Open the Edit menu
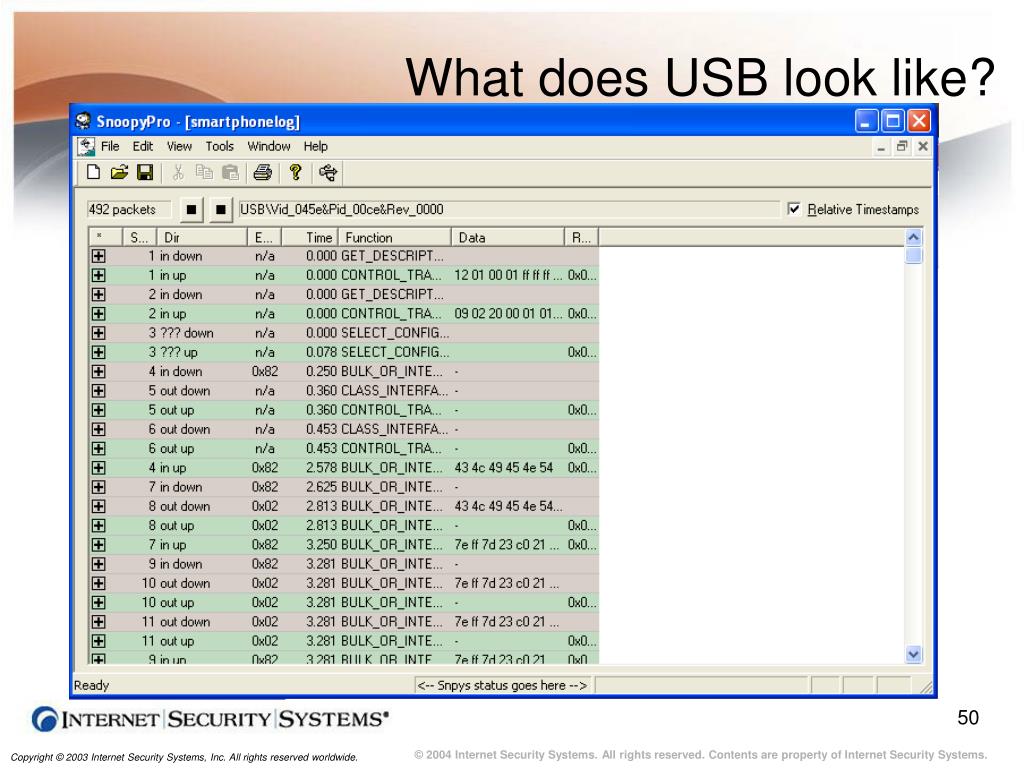The image size is (1024, 768). [142, 146]
